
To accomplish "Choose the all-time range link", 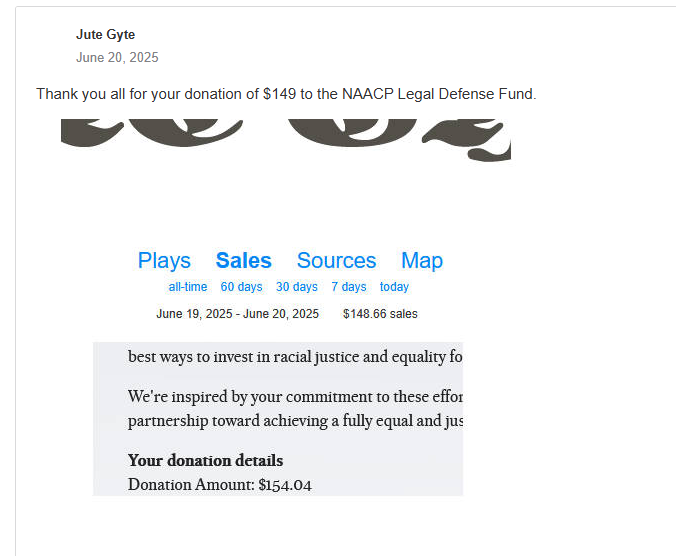I will click(x=188, y=287).
